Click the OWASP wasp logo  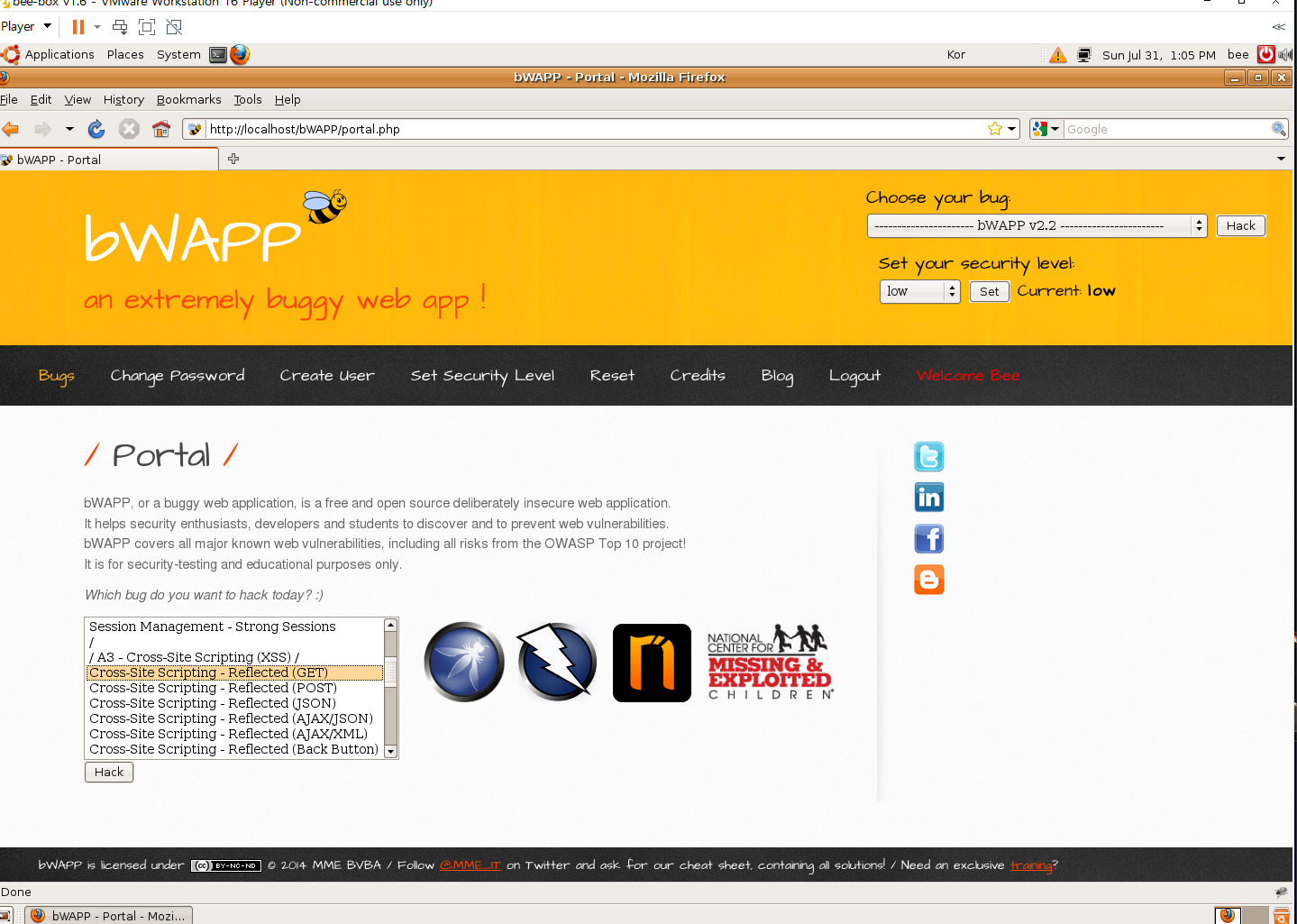pos(464,663)
